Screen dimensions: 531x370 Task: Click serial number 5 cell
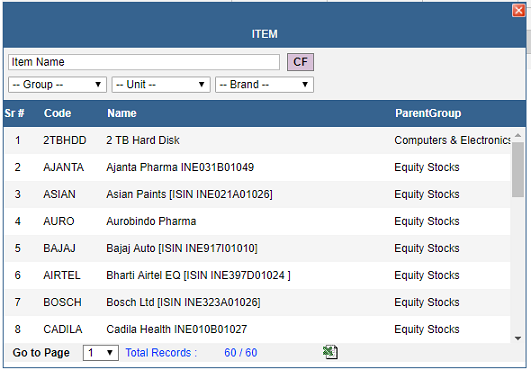(18, 248)
